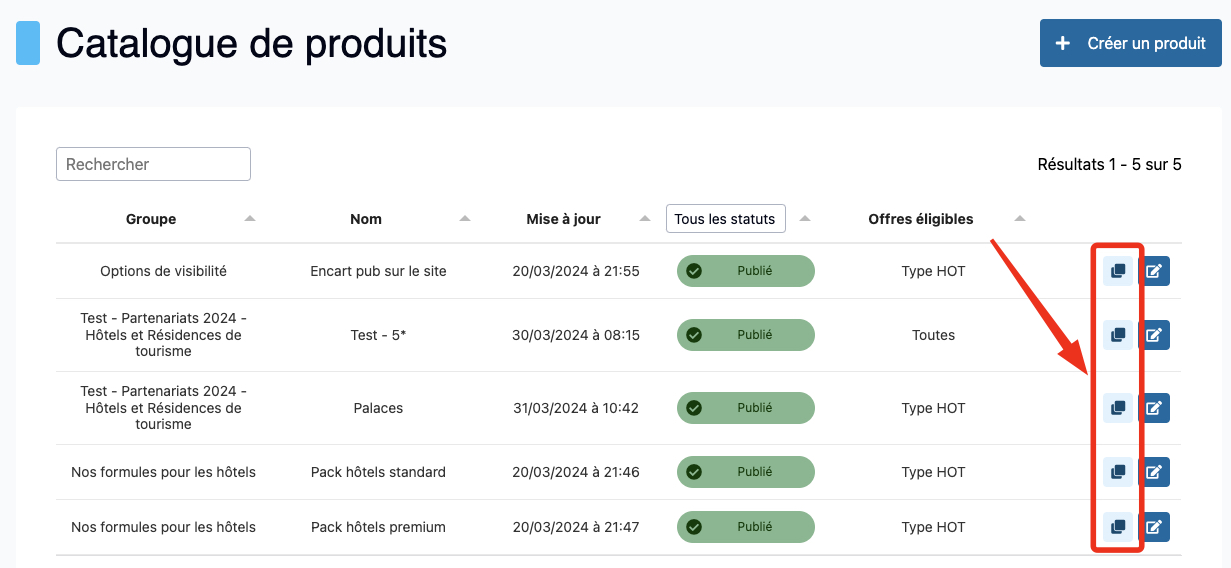
Task: Click the Nom column header
Action: 366,219
